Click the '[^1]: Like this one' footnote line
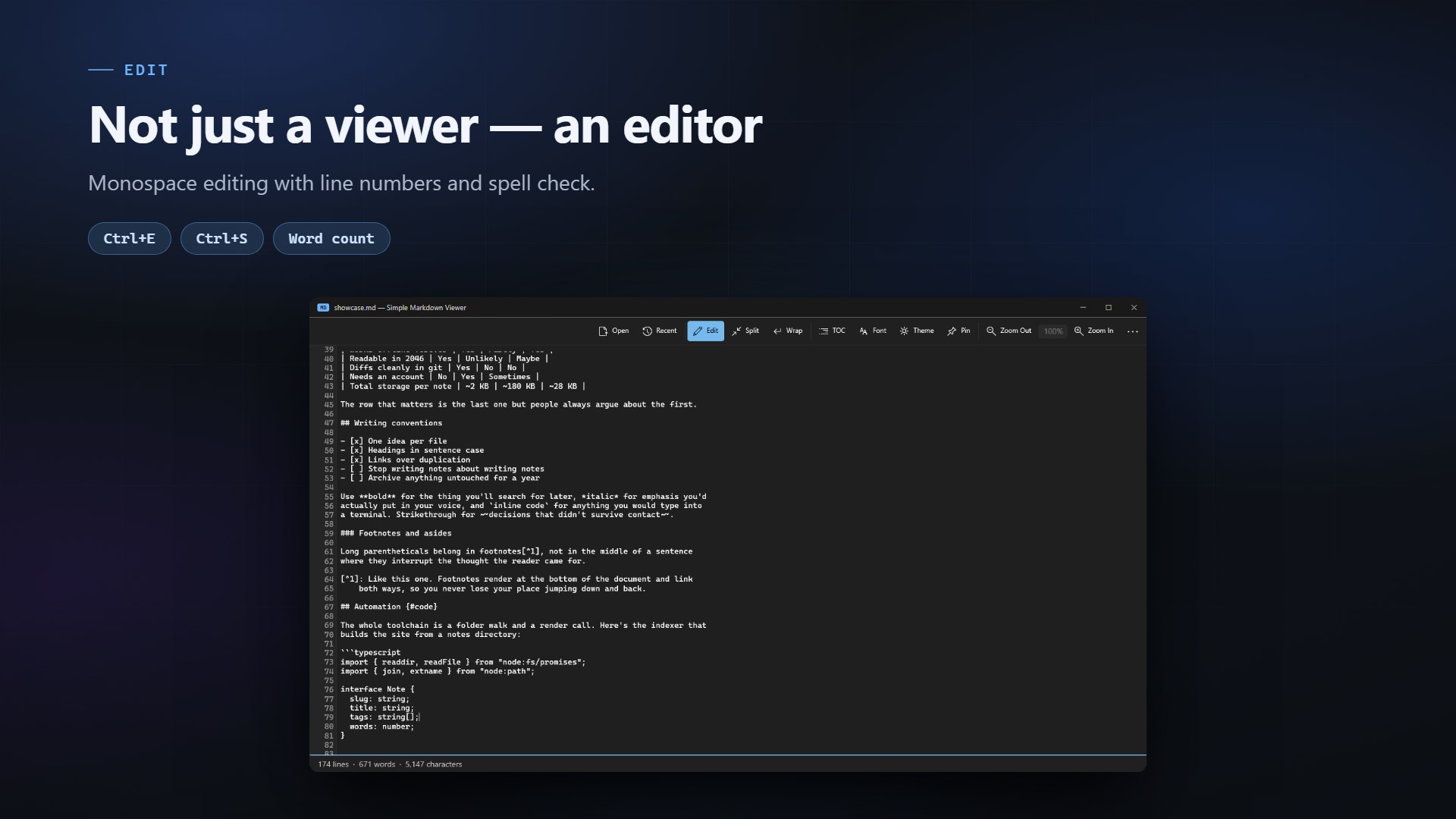The height and width of the screenshot is (819, 1456). pos(516,579)
